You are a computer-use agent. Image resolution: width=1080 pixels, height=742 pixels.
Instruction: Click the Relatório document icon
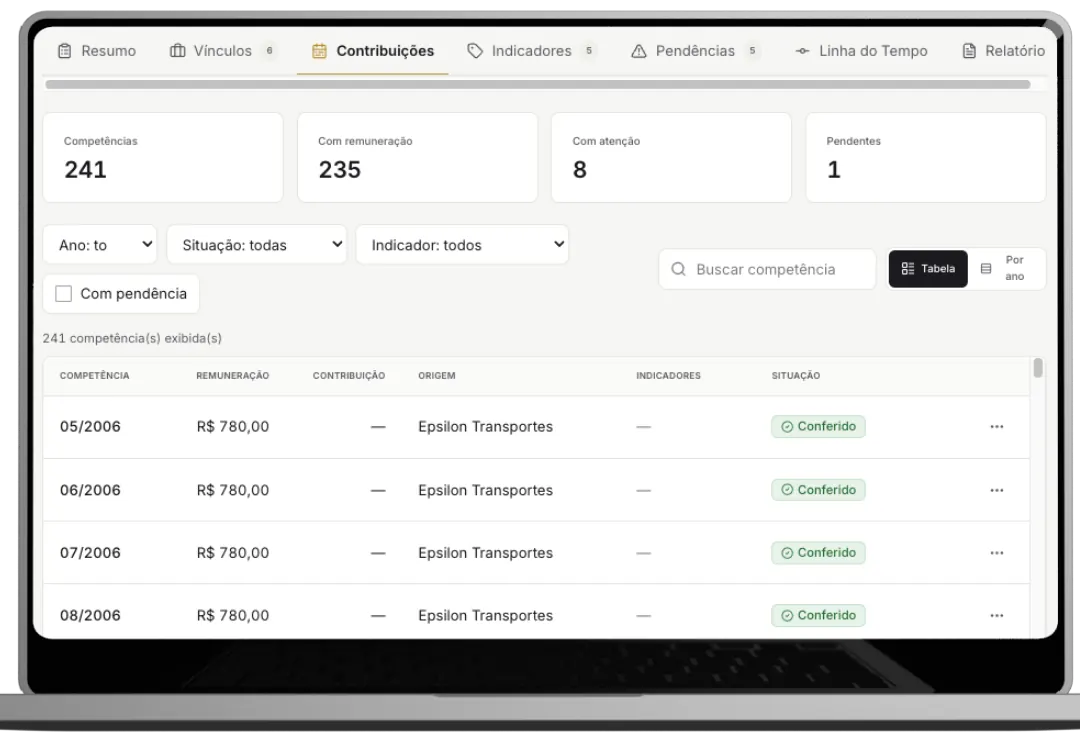[x=969, y=51]
